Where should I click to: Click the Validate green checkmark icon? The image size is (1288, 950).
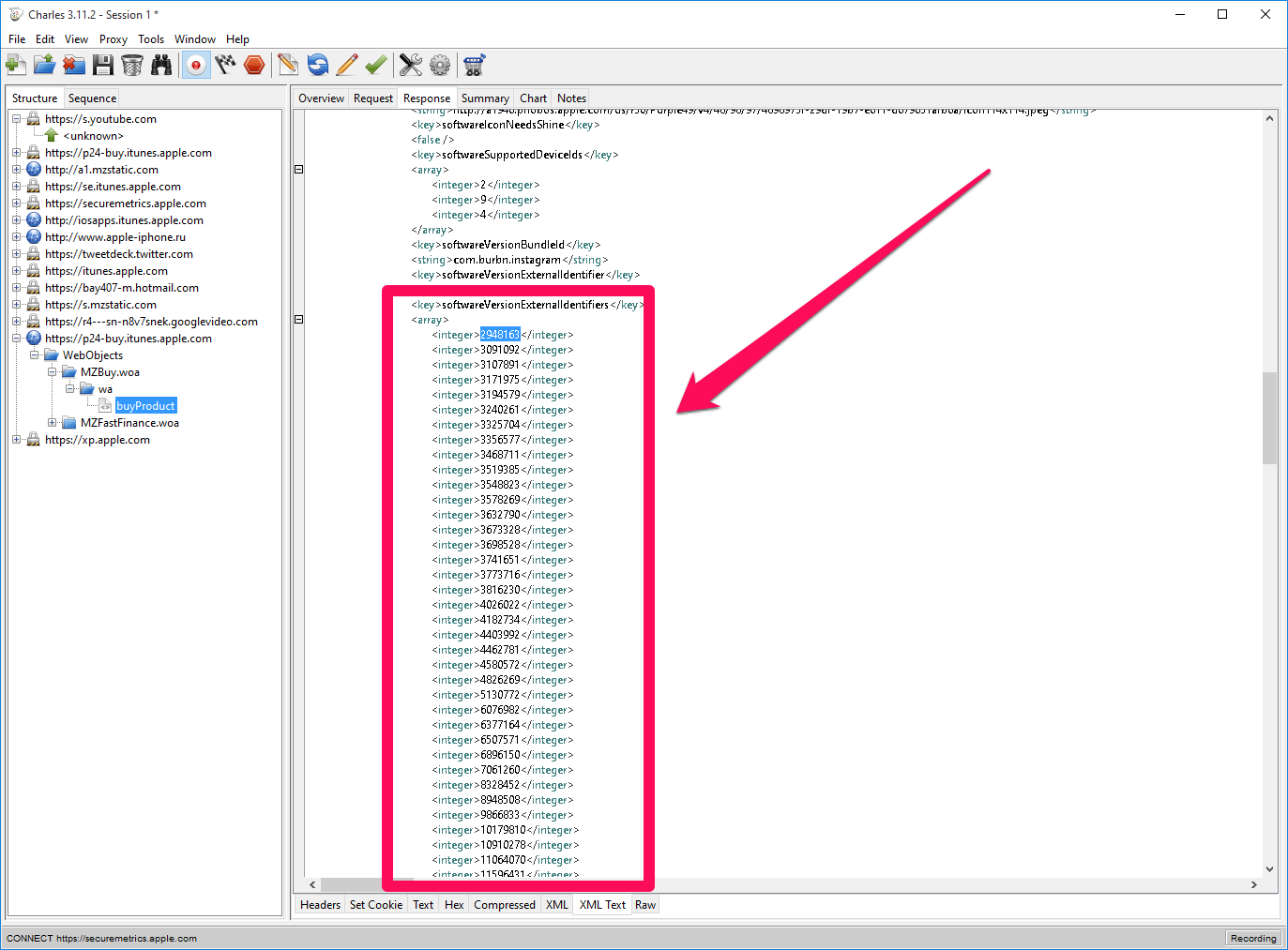pos(376,65)
